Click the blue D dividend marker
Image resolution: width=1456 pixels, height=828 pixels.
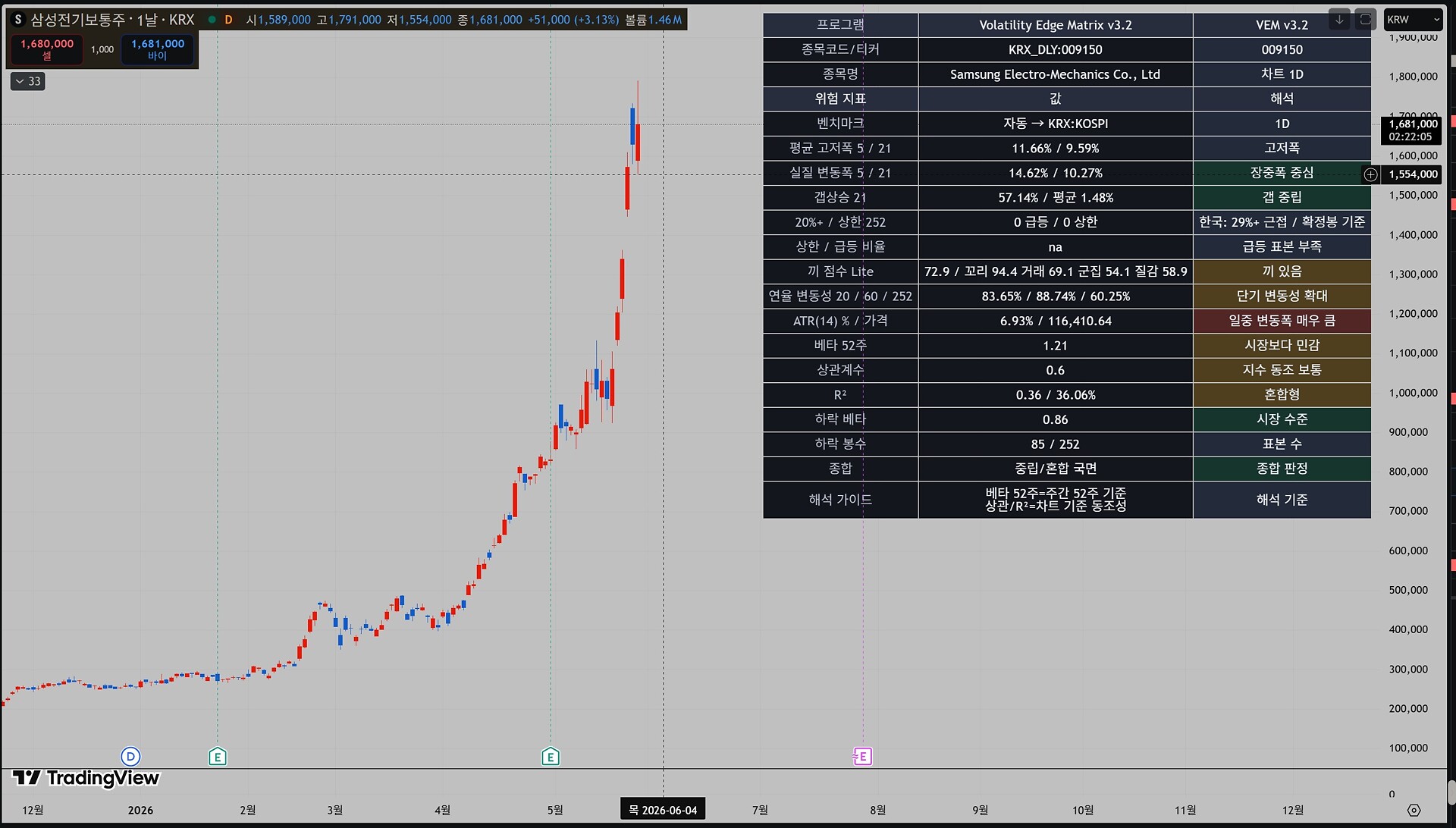[x=130, y=756]
